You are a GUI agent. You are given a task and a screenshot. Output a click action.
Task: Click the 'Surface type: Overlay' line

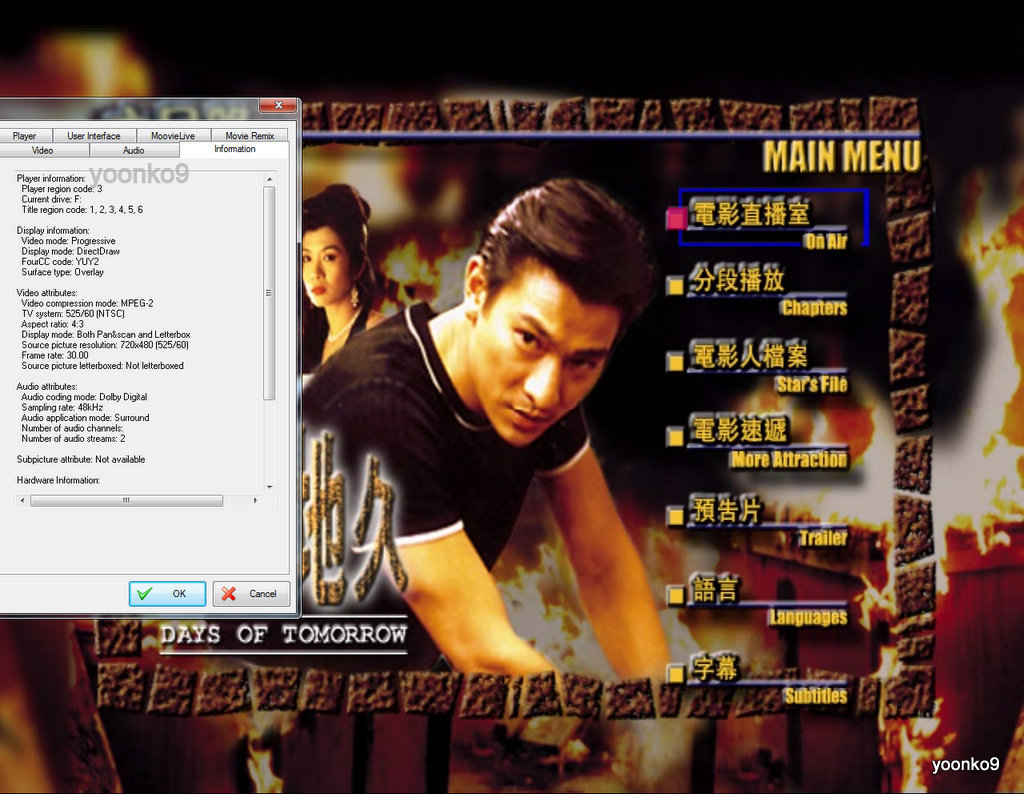pyautogui.click(x=63, y=272)
